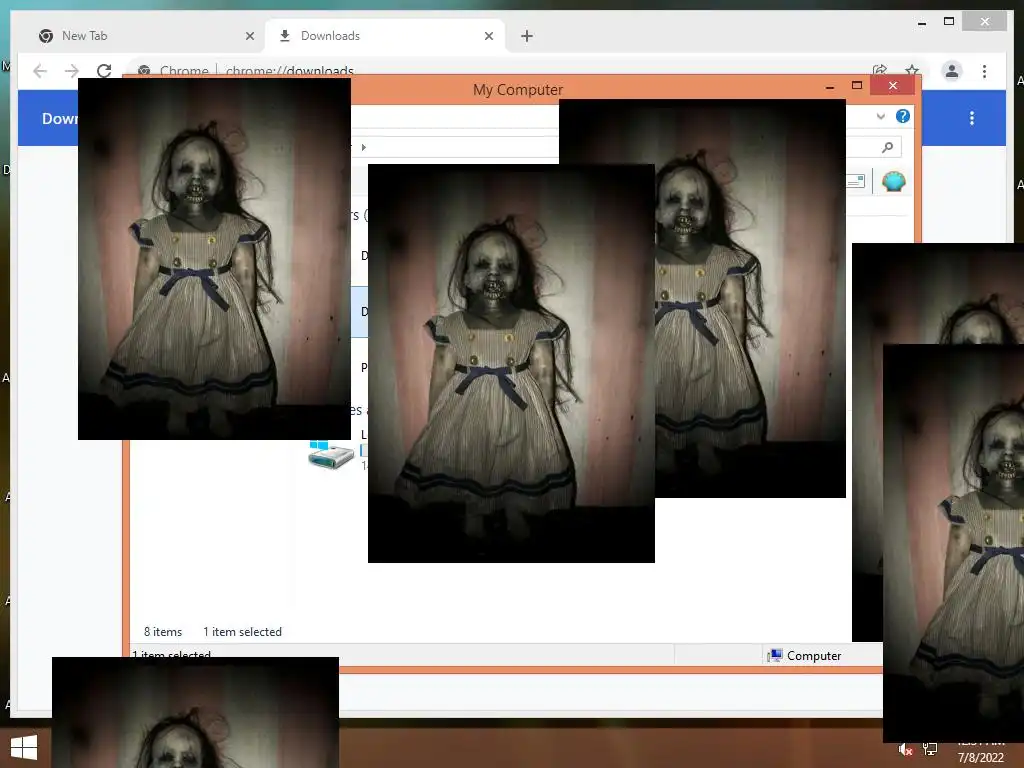Click the '8 items' status text
The height and width of the screenshot is (768, 1024).
(163, 632)
